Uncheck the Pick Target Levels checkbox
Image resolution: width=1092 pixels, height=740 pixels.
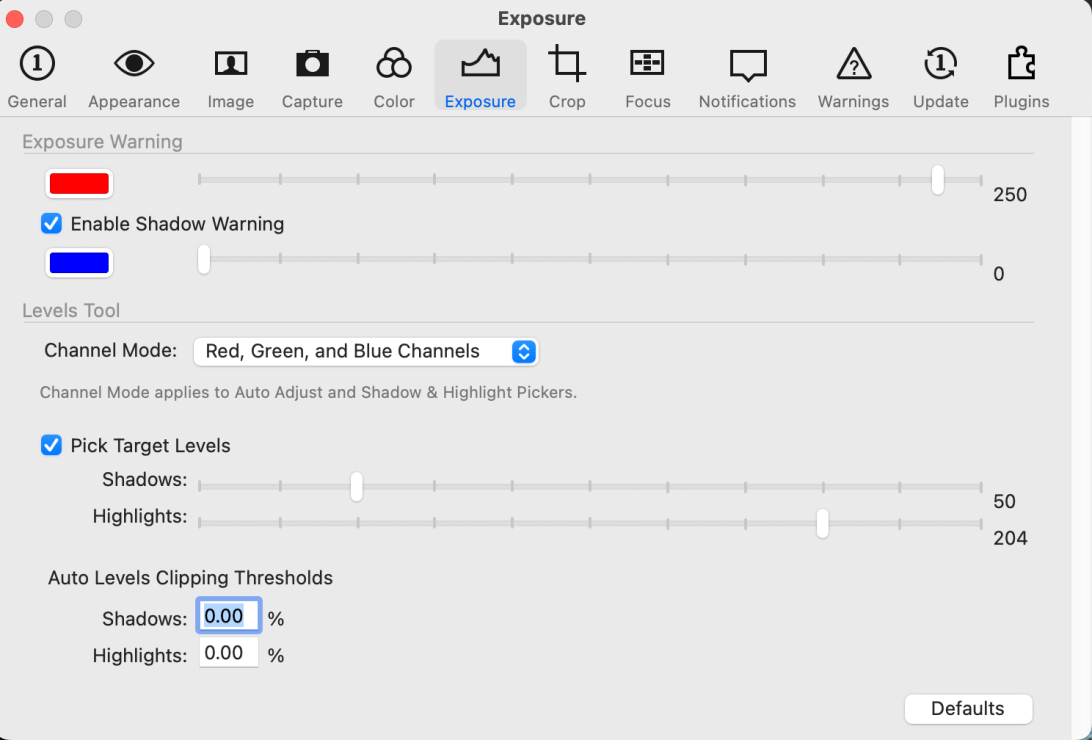[x=51, y=446]
